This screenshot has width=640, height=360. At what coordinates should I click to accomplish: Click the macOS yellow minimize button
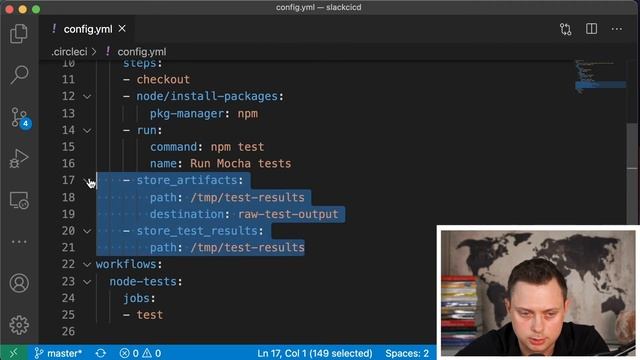tap(22, 9)
